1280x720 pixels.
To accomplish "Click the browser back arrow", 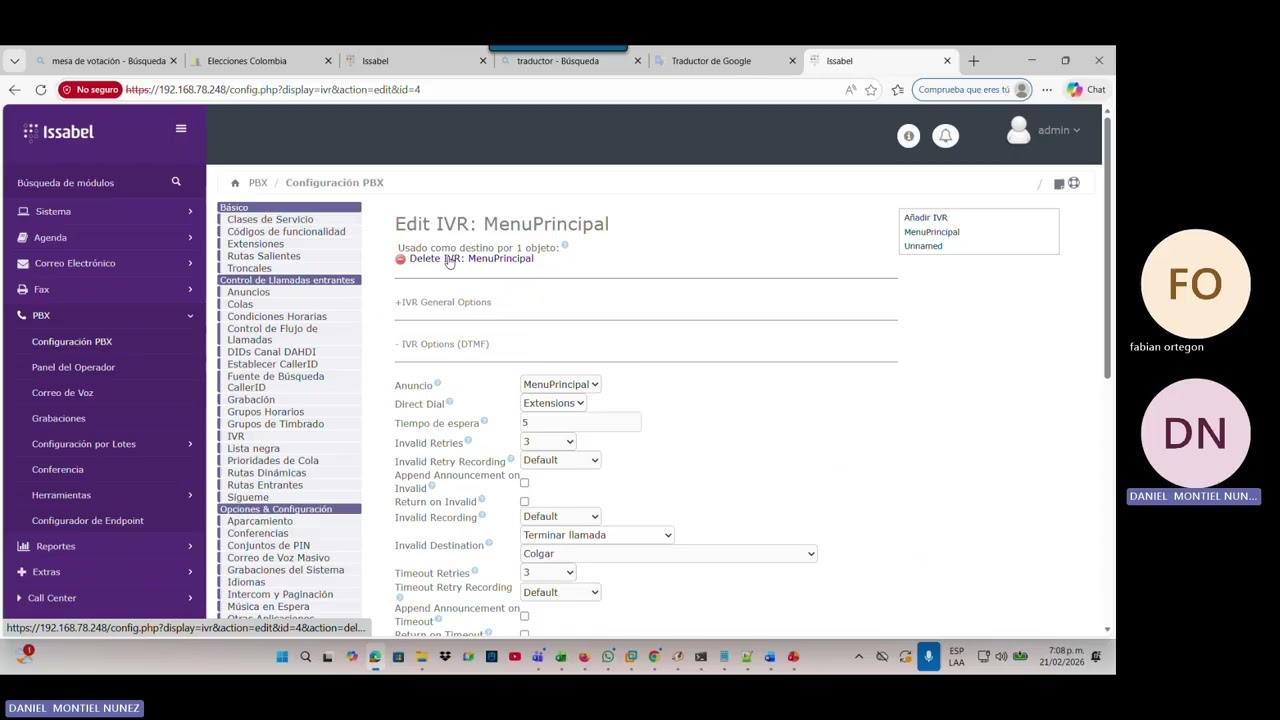I will 15,90.
